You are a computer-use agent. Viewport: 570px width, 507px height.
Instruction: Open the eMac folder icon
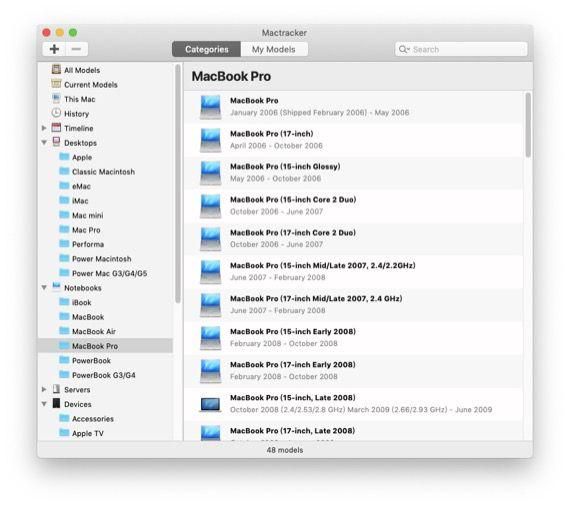tap(64, 186)
